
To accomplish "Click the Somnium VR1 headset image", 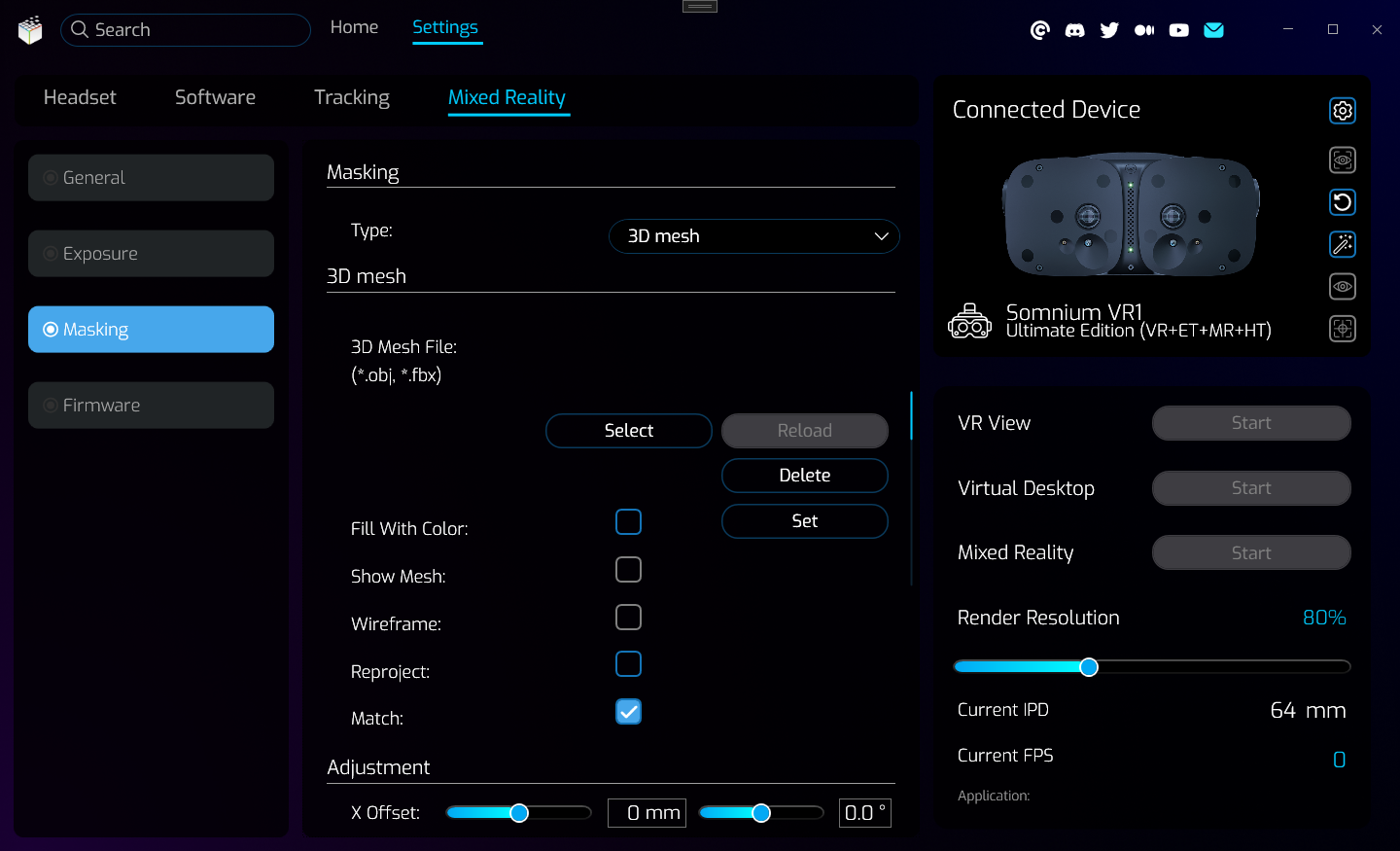I will tap(1131, 215).
